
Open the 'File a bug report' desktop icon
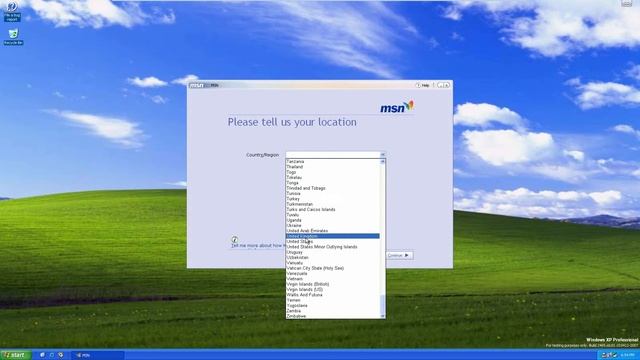point(12,11)
